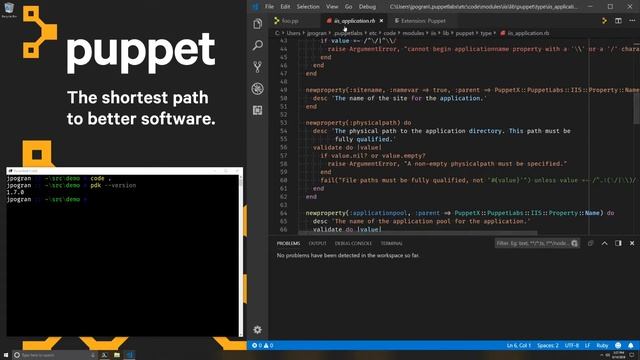Open File Explorer from the taskbar
This screenshot has width=640, height=360.
coord(117,355)
